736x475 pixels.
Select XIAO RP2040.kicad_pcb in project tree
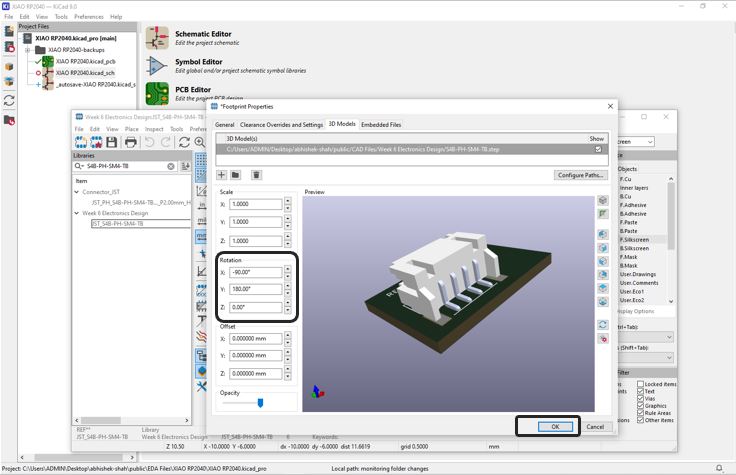[85, 61]
